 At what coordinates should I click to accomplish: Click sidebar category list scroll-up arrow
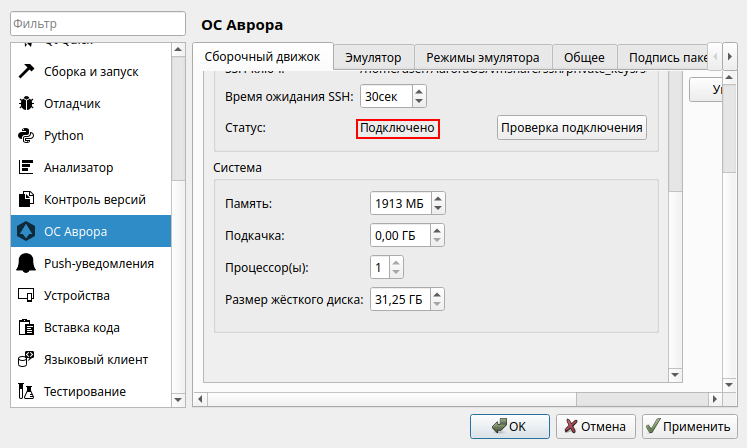click(x=178, y=50)
